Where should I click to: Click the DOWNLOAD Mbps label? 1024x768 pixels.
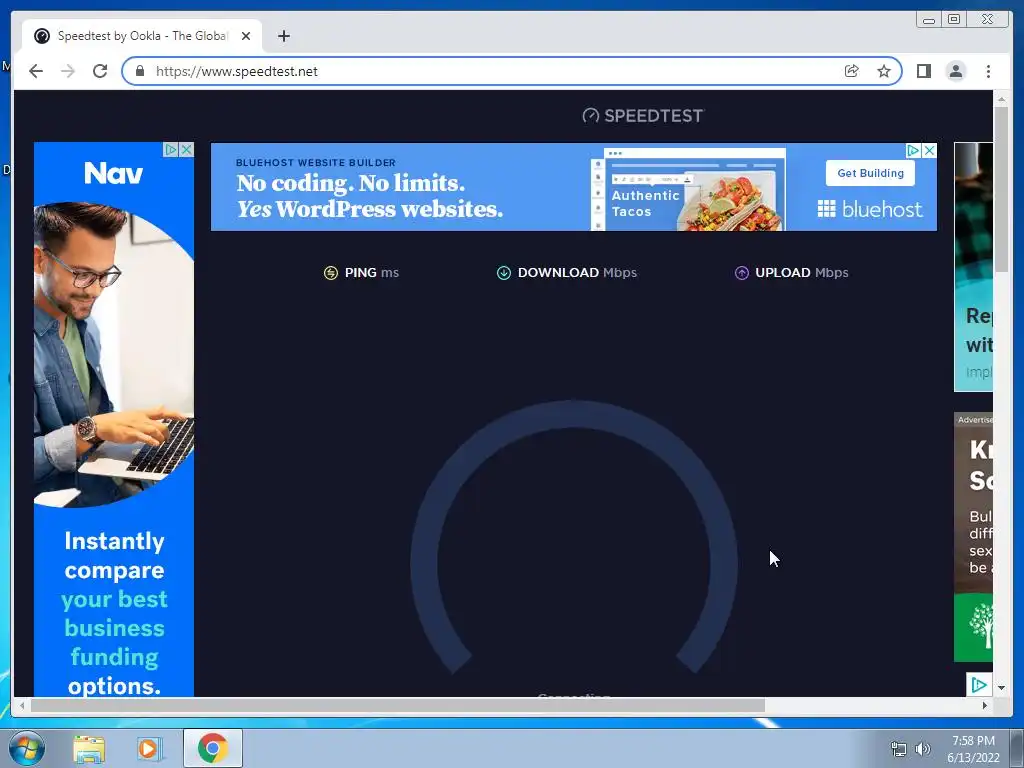click(577, 273)
